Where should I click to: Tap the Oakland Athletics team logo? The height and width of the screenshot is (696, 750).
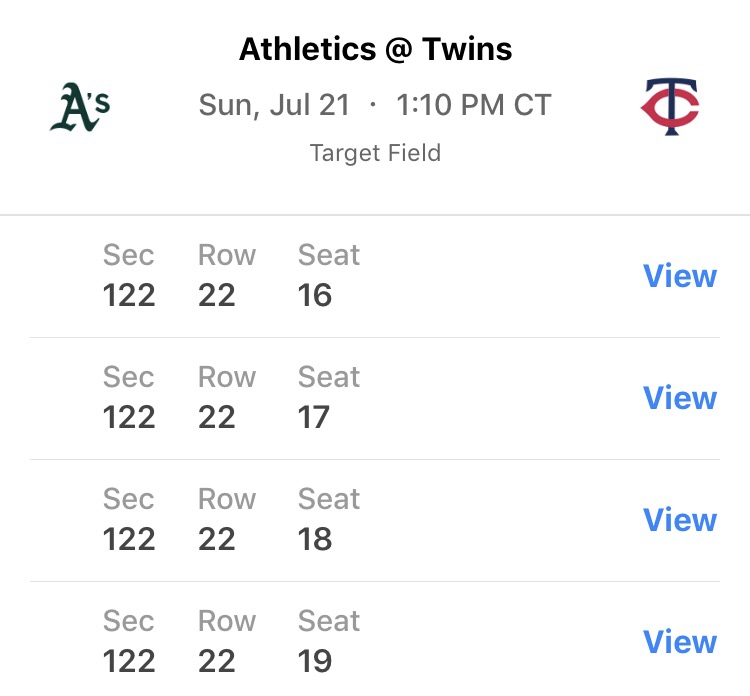(x=79, y=107)
